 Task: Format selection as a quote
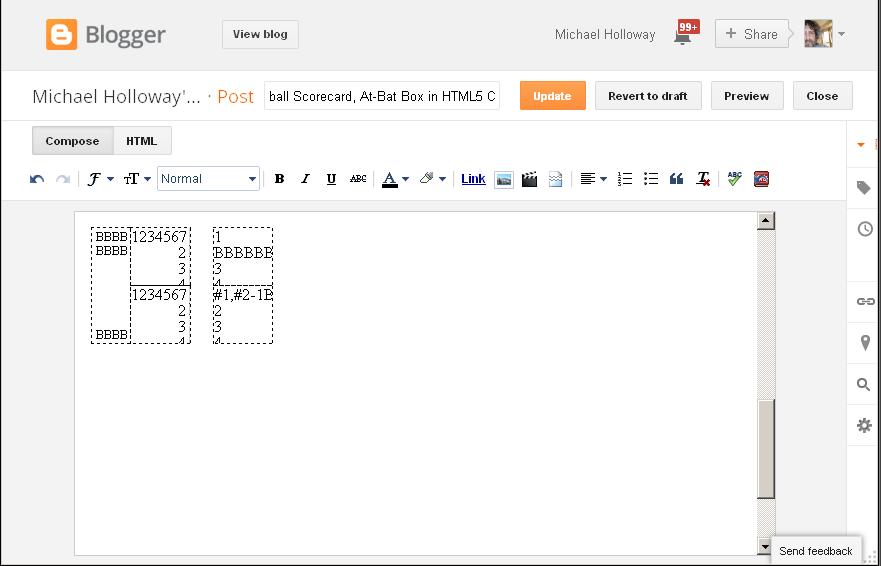676,179
